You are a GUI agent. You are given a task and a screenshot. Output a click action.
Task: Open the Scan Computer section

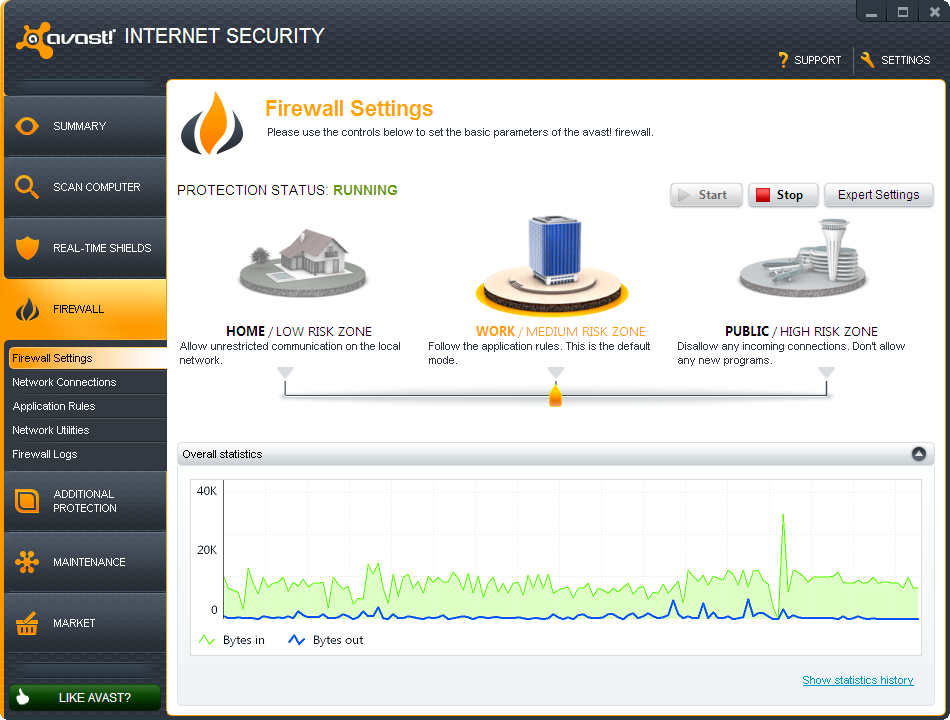click(85, 187)
